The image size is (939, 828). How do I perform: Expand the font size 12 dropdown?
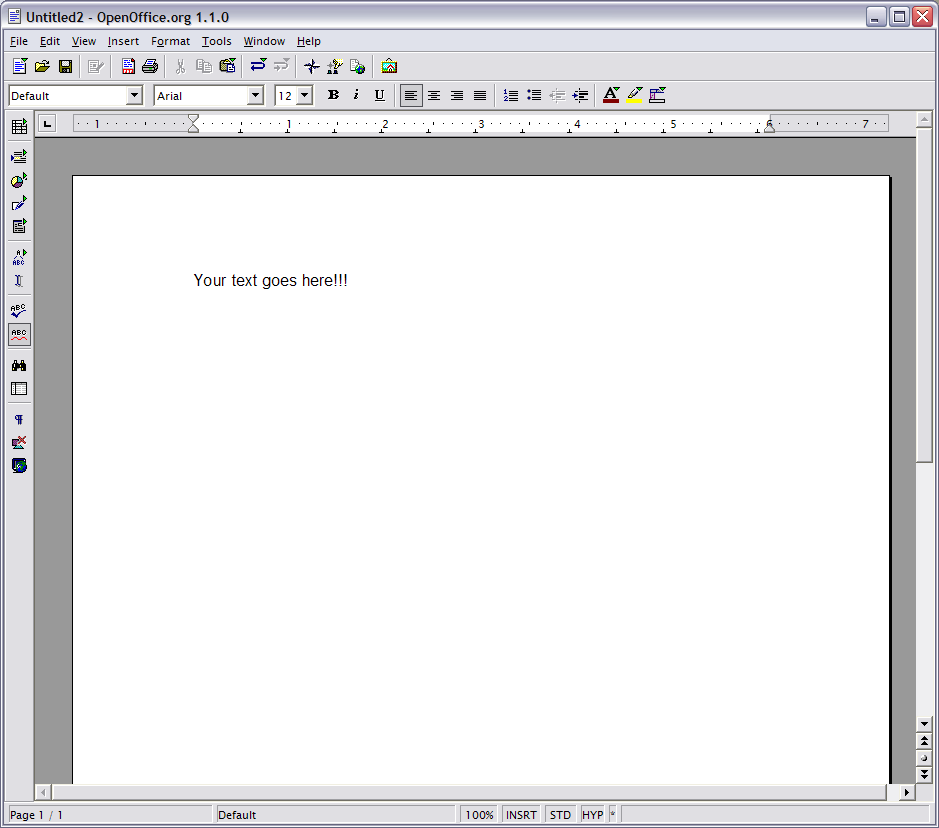click(304, 96)
